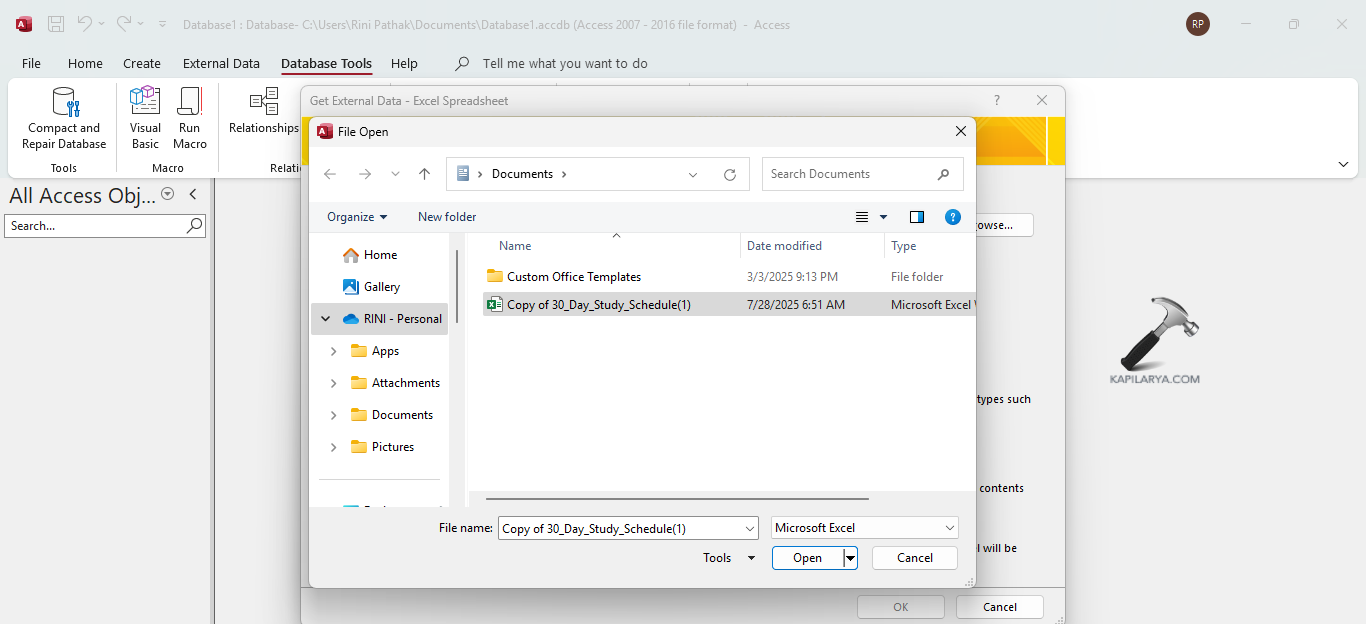Click the Search Documents input field

pos(850,174)
